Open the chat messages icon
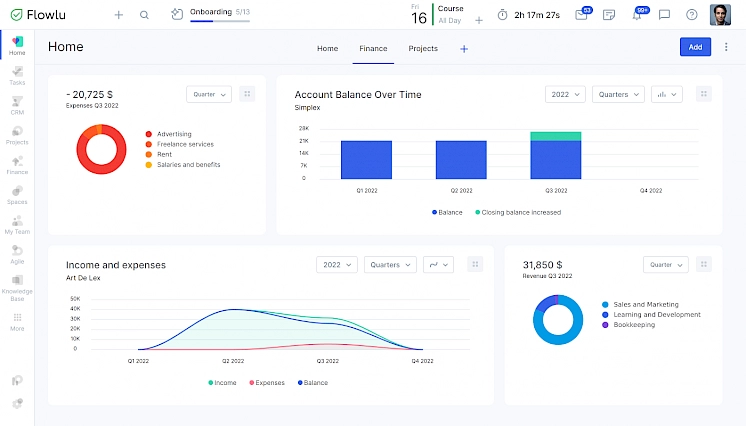This screenshot has width=746, height=426. (x=664, y=15)
